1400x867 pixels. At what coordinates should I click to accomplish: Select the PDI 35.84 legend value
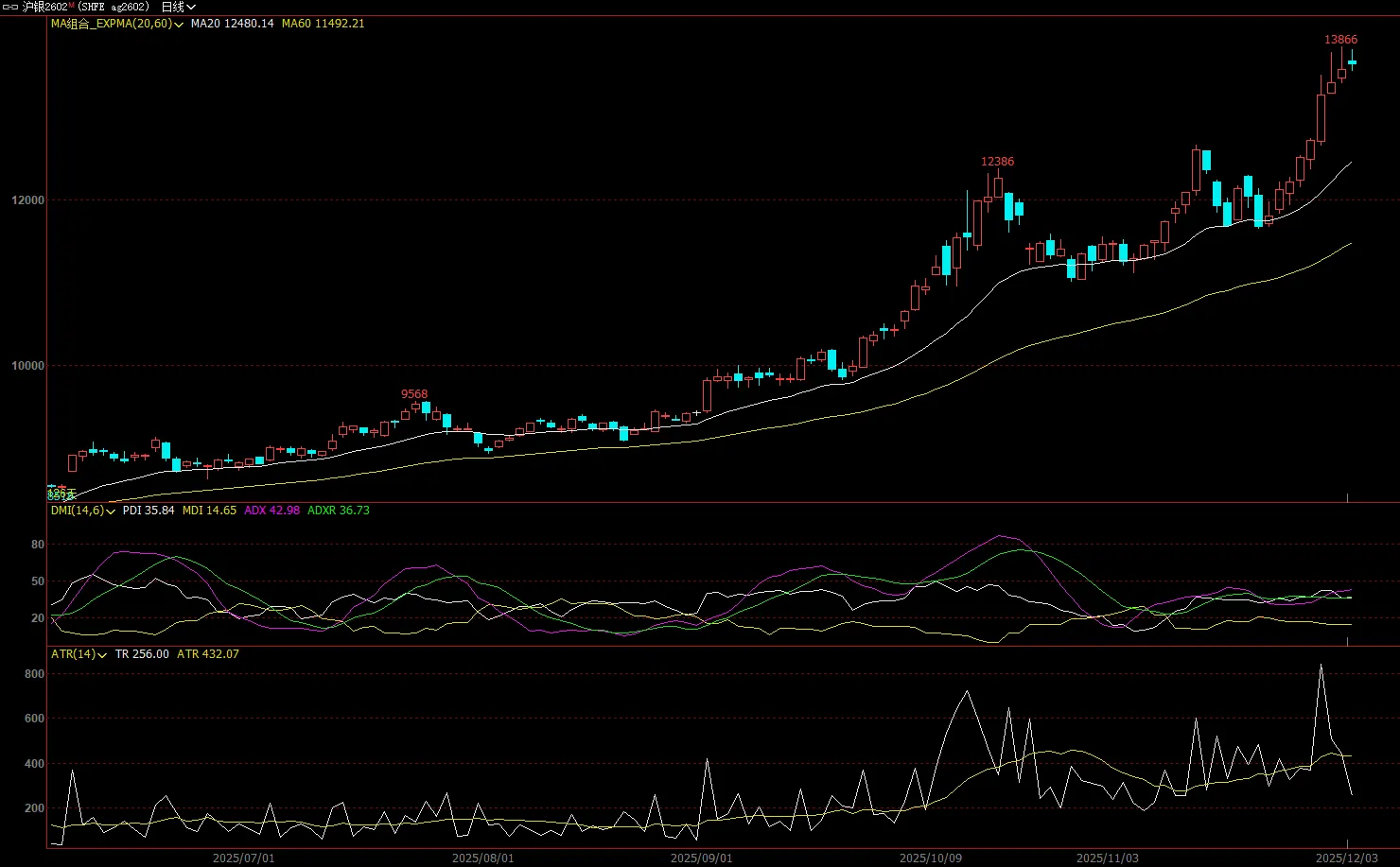click(149, 511)
